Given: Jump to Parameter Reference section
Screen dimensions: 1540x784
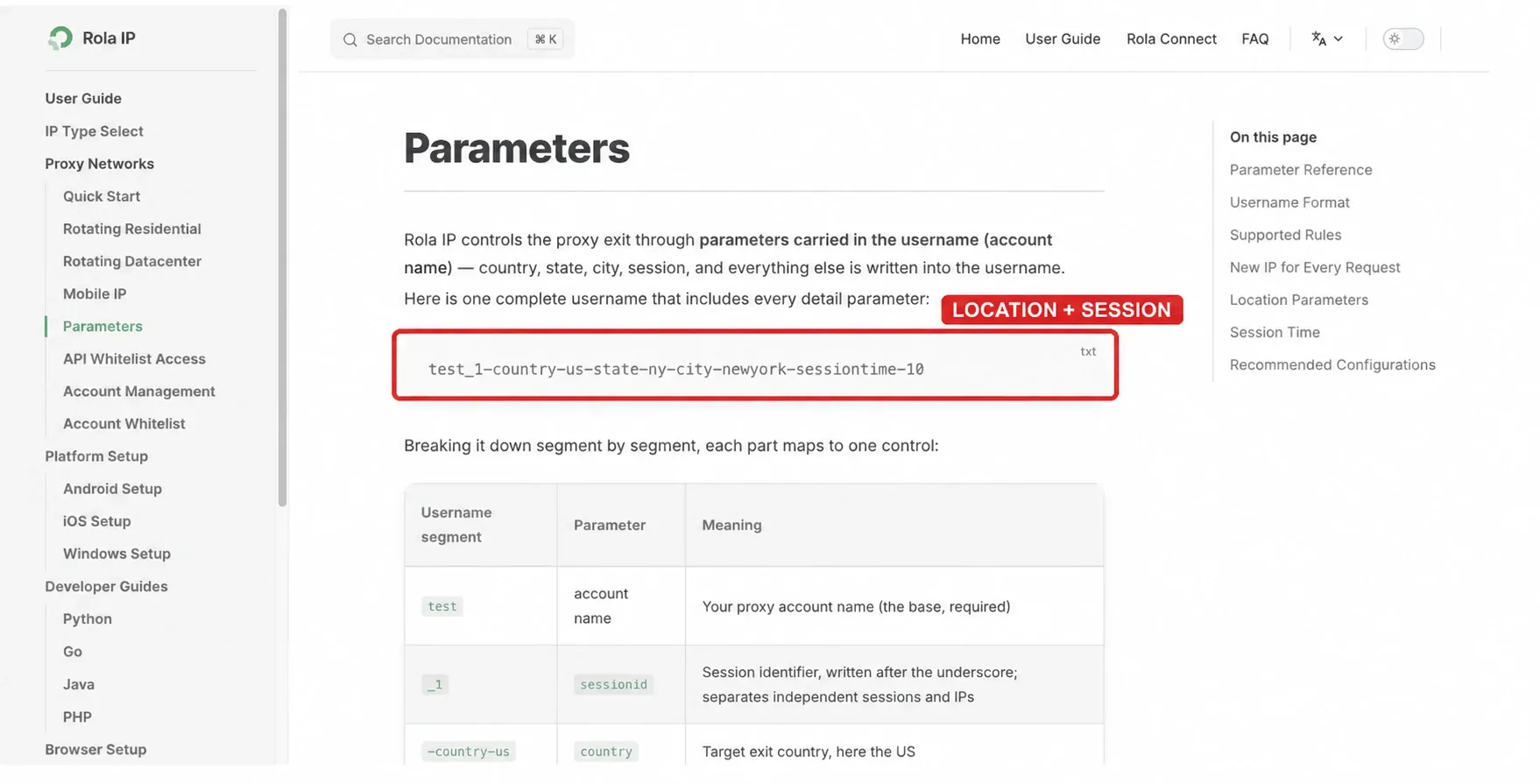Looking at the screenshot, I should pos(1300,169).
